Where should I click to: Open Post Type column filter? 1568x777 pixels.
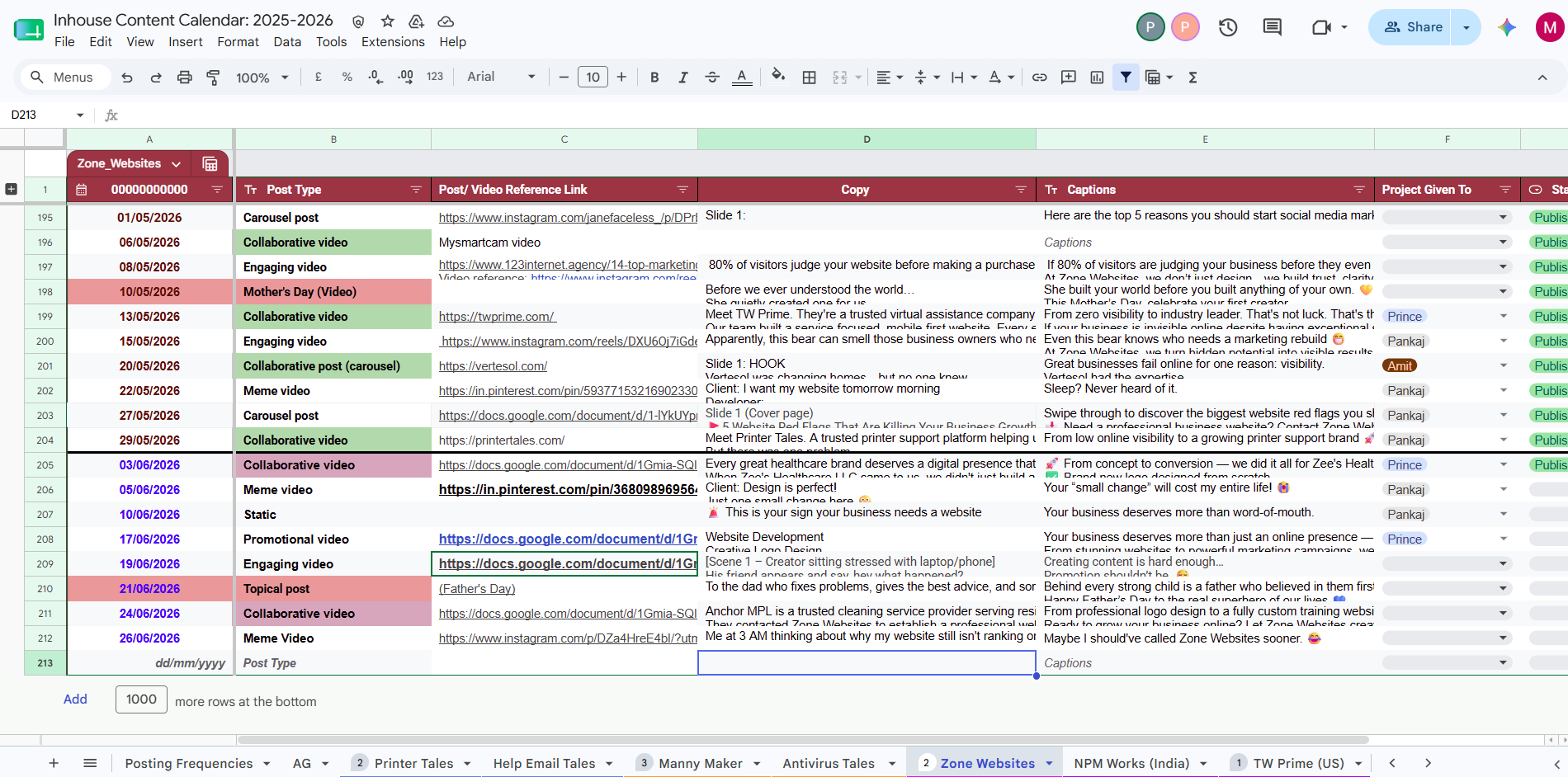(416, 190)
